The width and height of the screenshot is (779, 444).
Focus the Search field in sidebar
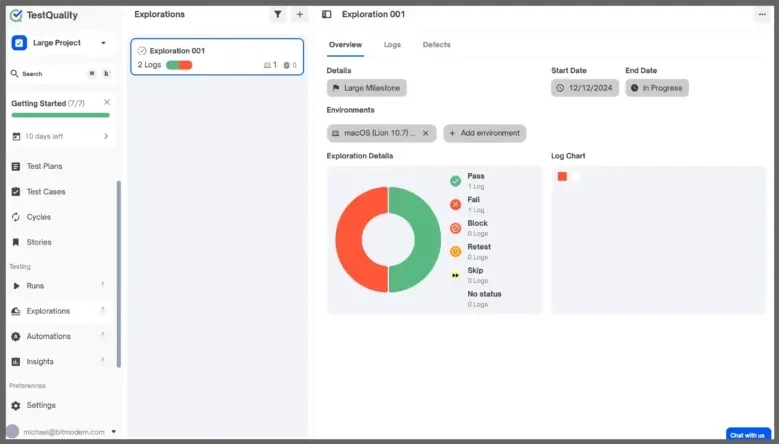click(60, 74)
